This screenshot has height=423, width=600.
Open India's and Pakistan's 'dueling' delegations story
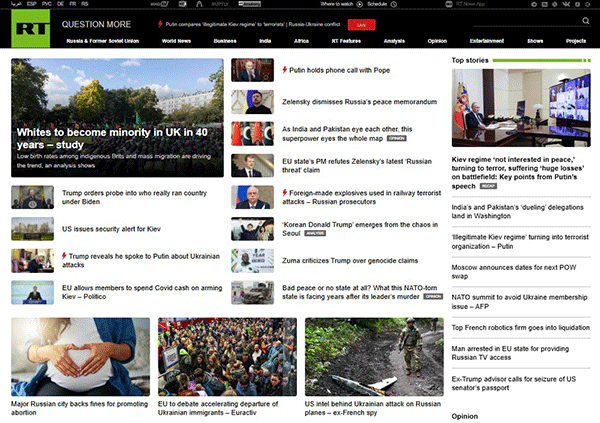(517, 211)
